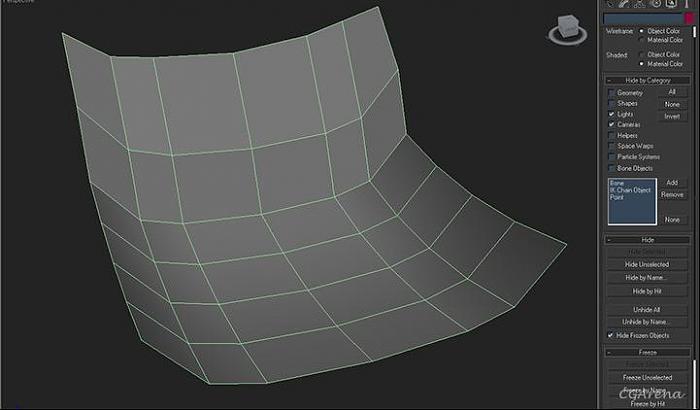Viewport: 700px width, 410px height.
Task: Click the All category button
Action: 672,92
